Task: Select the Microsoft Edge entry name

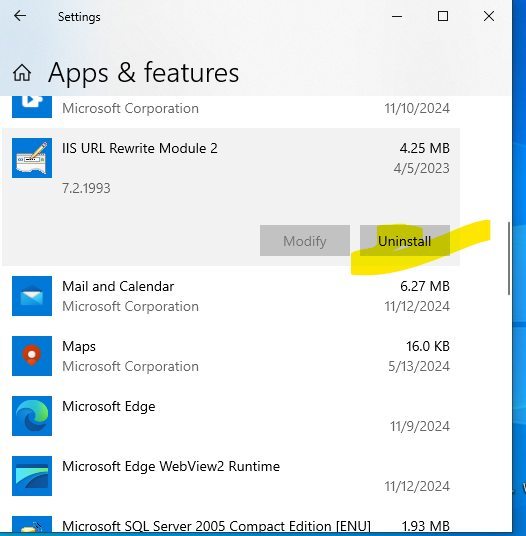Action: click(x=109, y=406)
